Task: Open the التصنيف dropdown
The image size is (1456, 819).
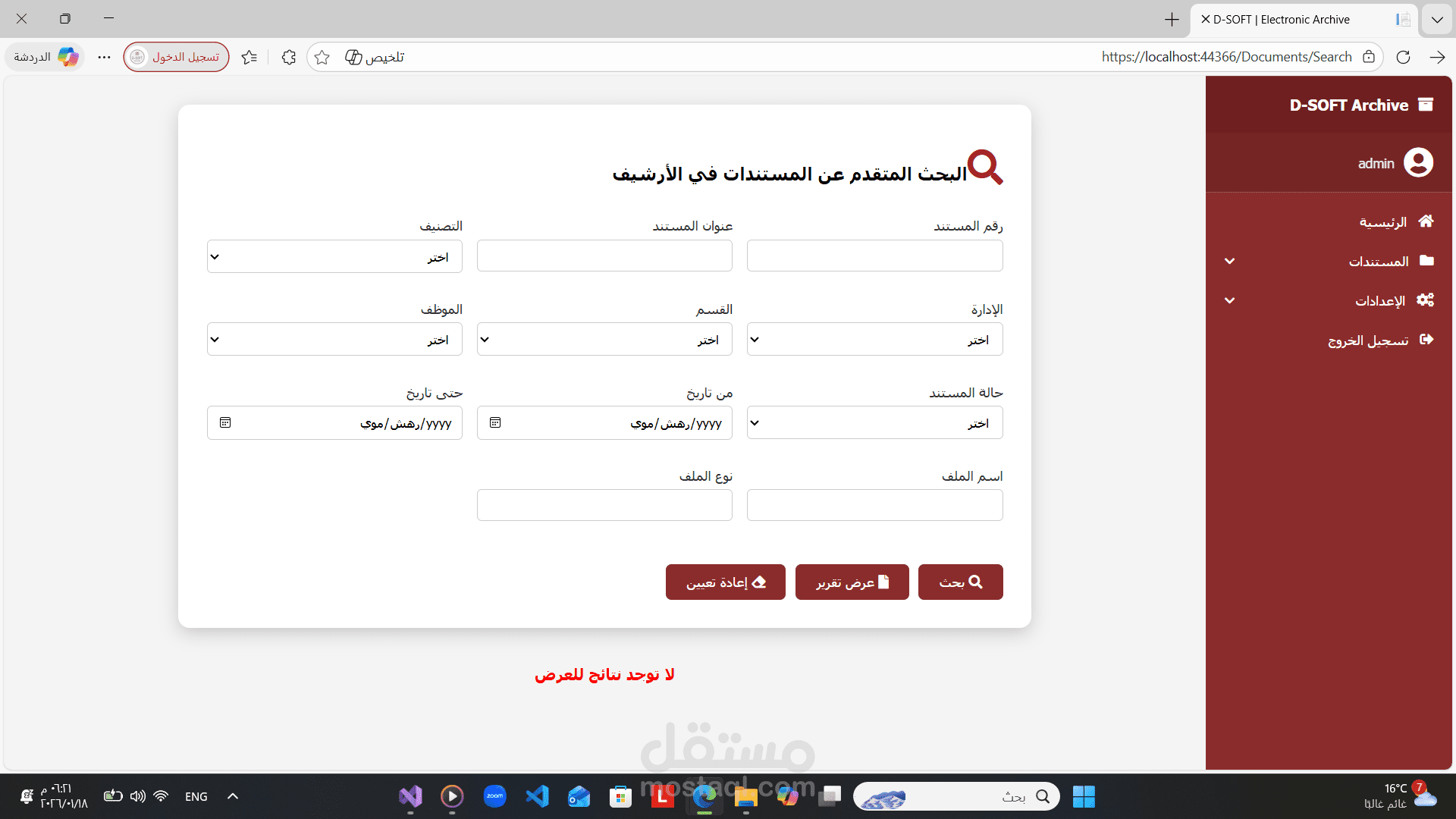Action: point(334,256)
